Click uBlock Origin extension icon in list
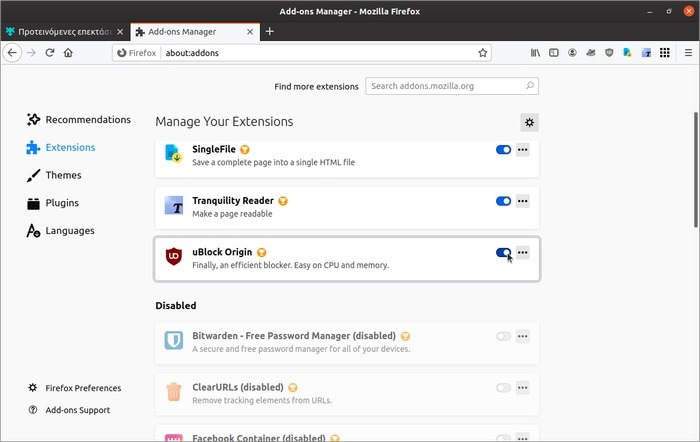Screen dimensions: 700x442 coord(174,256)
